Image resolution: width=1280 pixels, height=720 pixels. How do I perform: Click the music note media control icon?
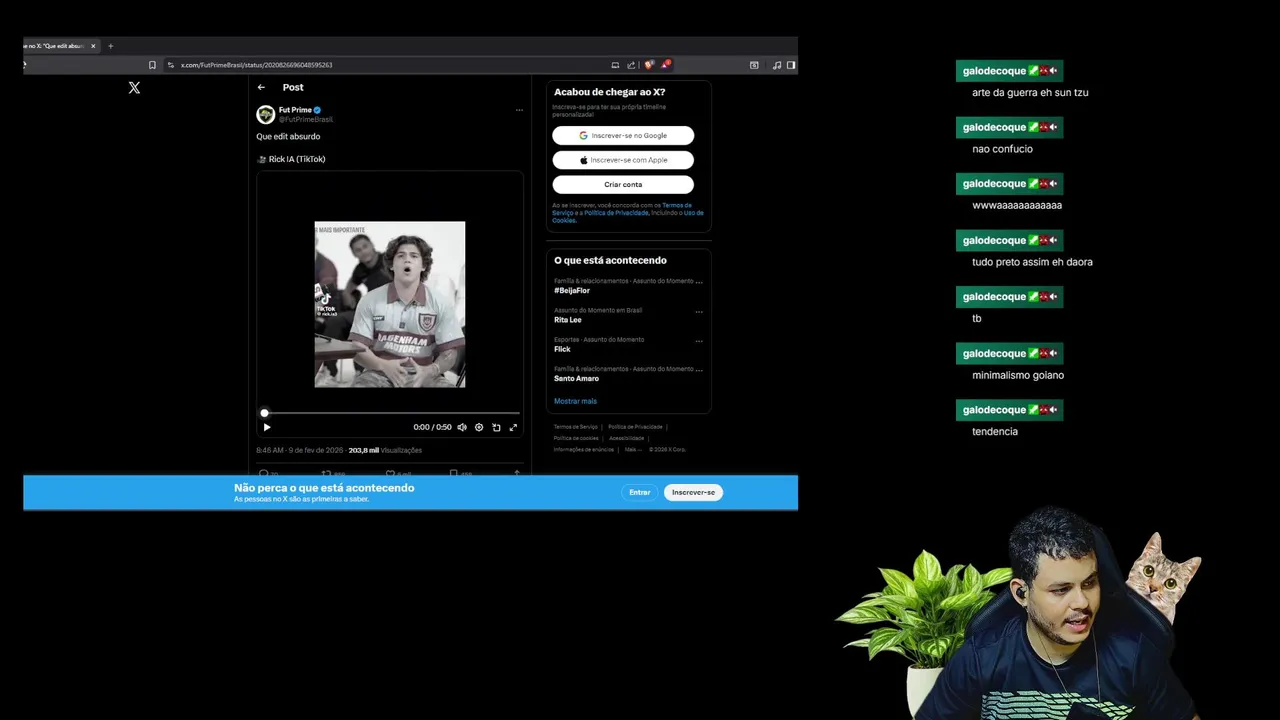coord(777,65)
